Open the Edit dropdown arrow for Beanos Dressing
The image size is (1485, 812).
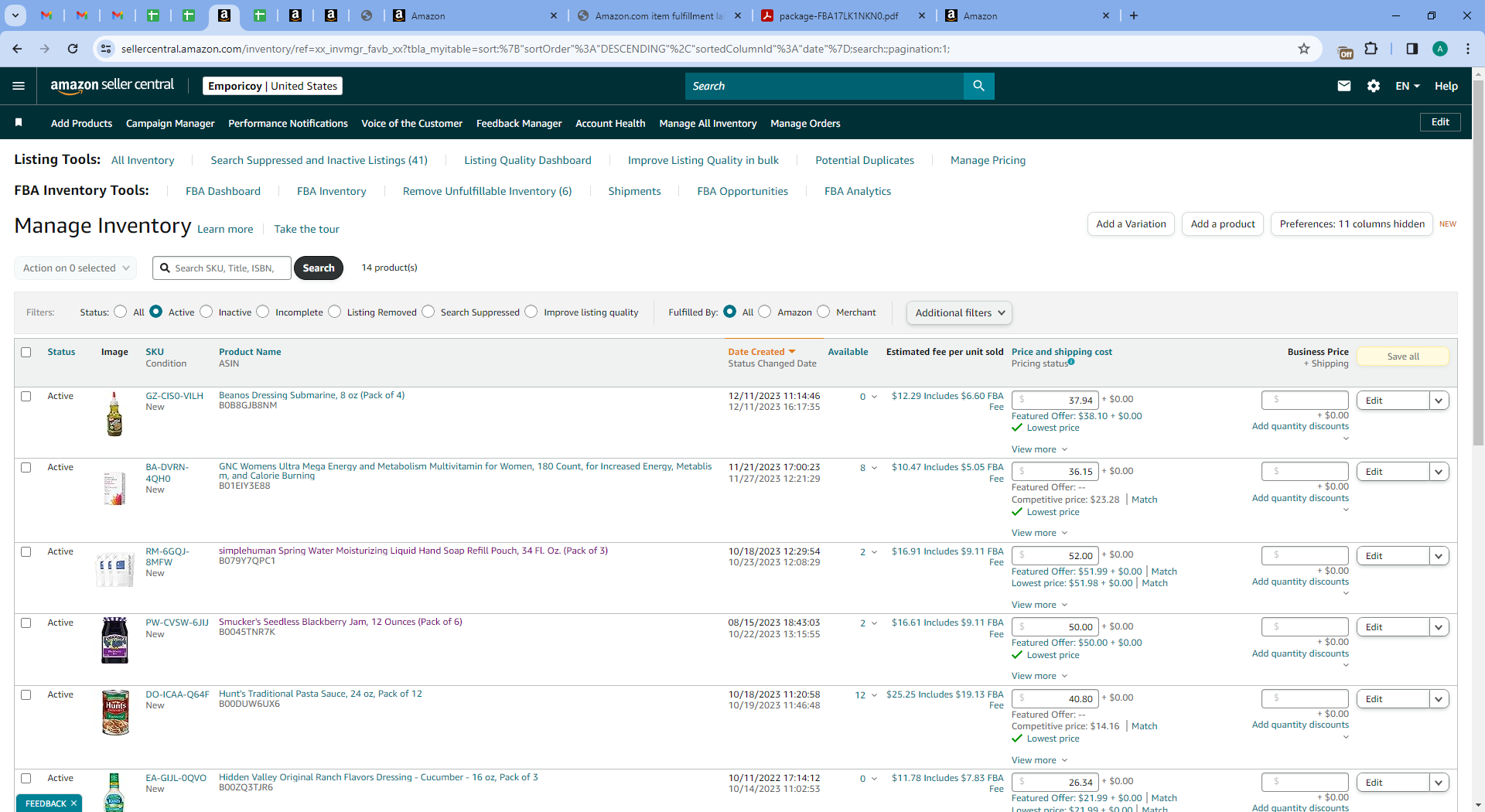click(x=1439, y=401)
